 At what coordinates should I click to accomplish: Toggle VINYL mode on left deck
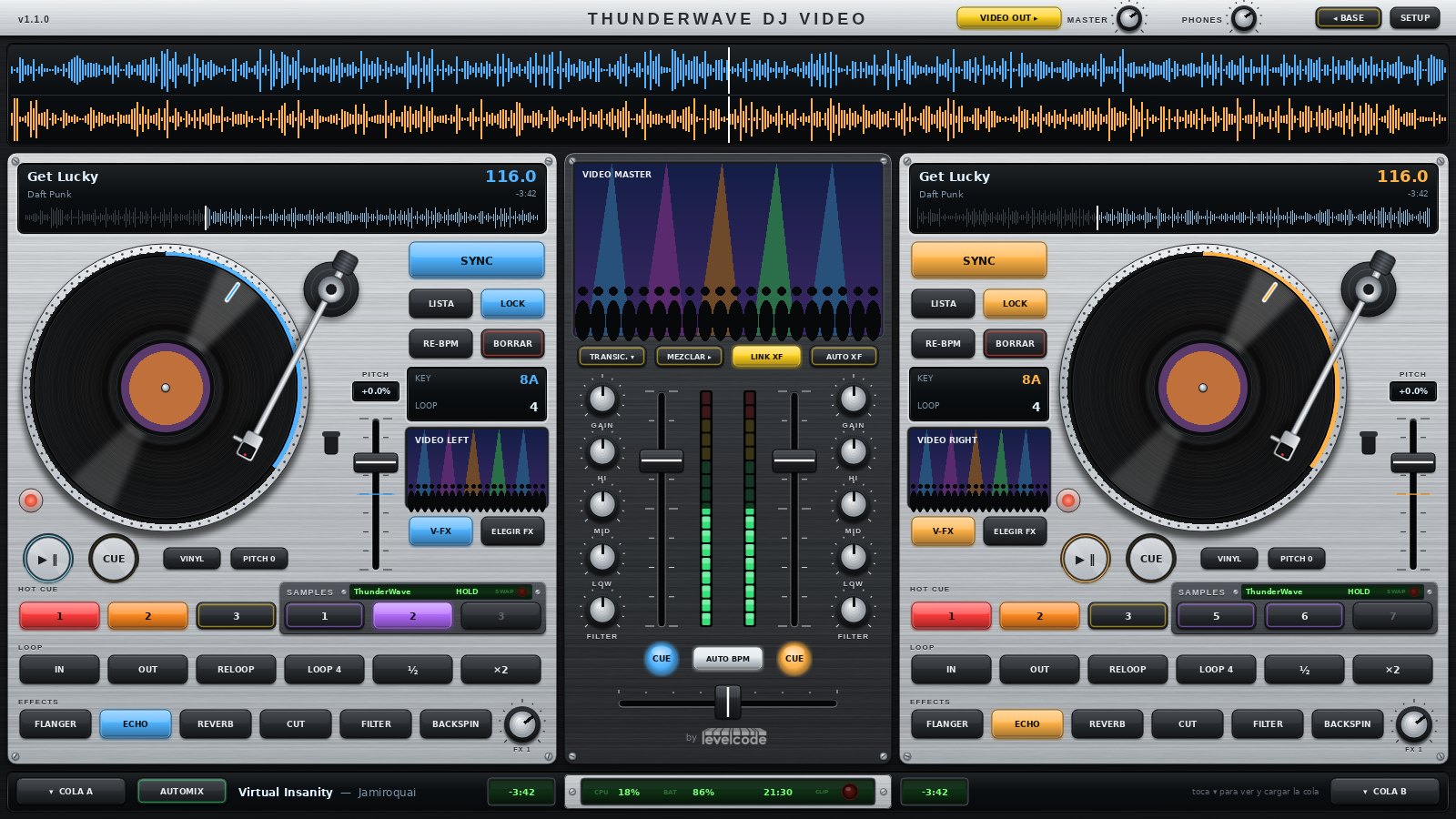tap(192, 559)
